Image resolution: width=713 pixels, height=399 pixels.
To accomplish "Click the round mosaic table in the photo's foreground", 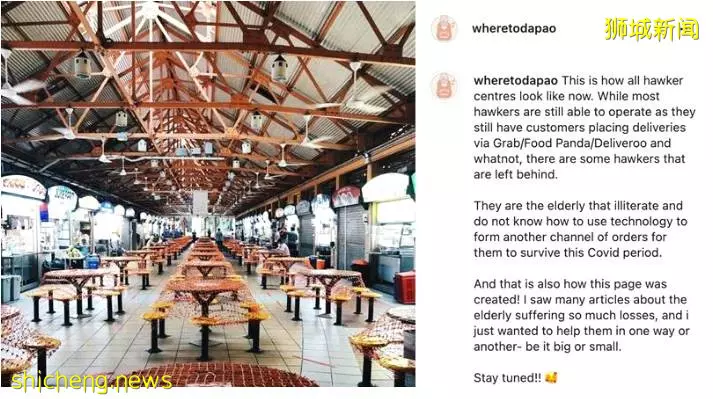I will 218,375.
